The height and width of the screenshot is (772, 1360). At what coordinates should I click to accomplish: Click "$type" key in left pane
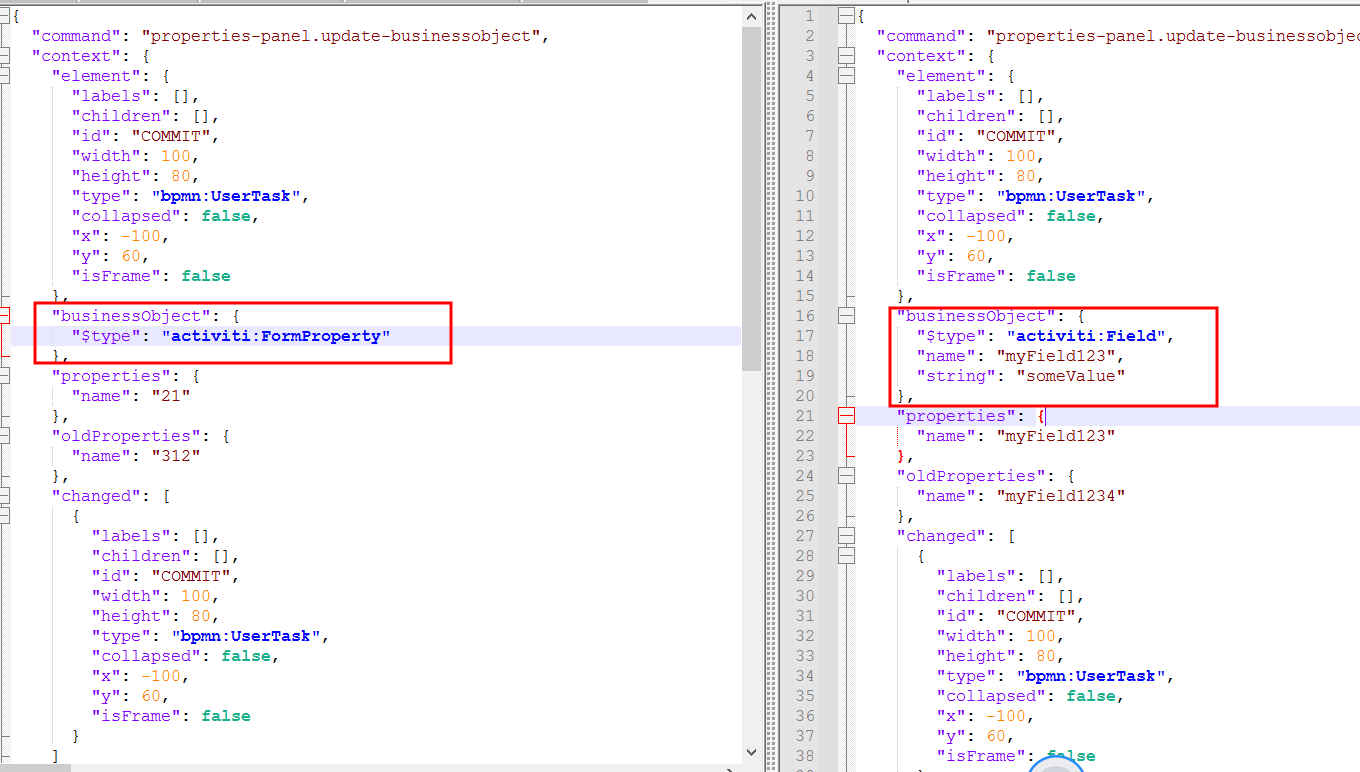[x=107, y=336]
